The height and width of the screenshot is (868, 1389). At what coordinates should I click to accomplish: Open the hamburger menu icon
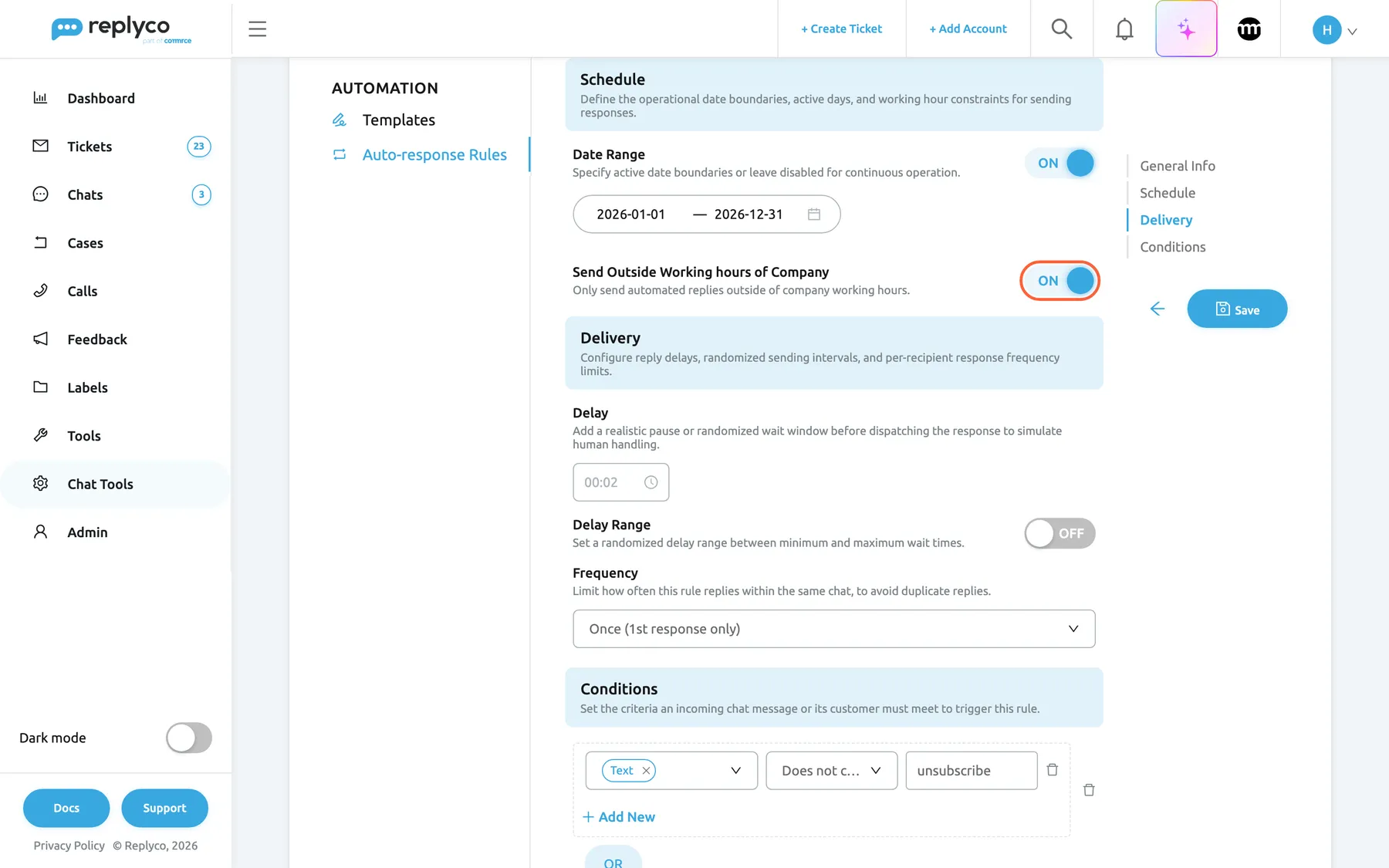(257, 29)
